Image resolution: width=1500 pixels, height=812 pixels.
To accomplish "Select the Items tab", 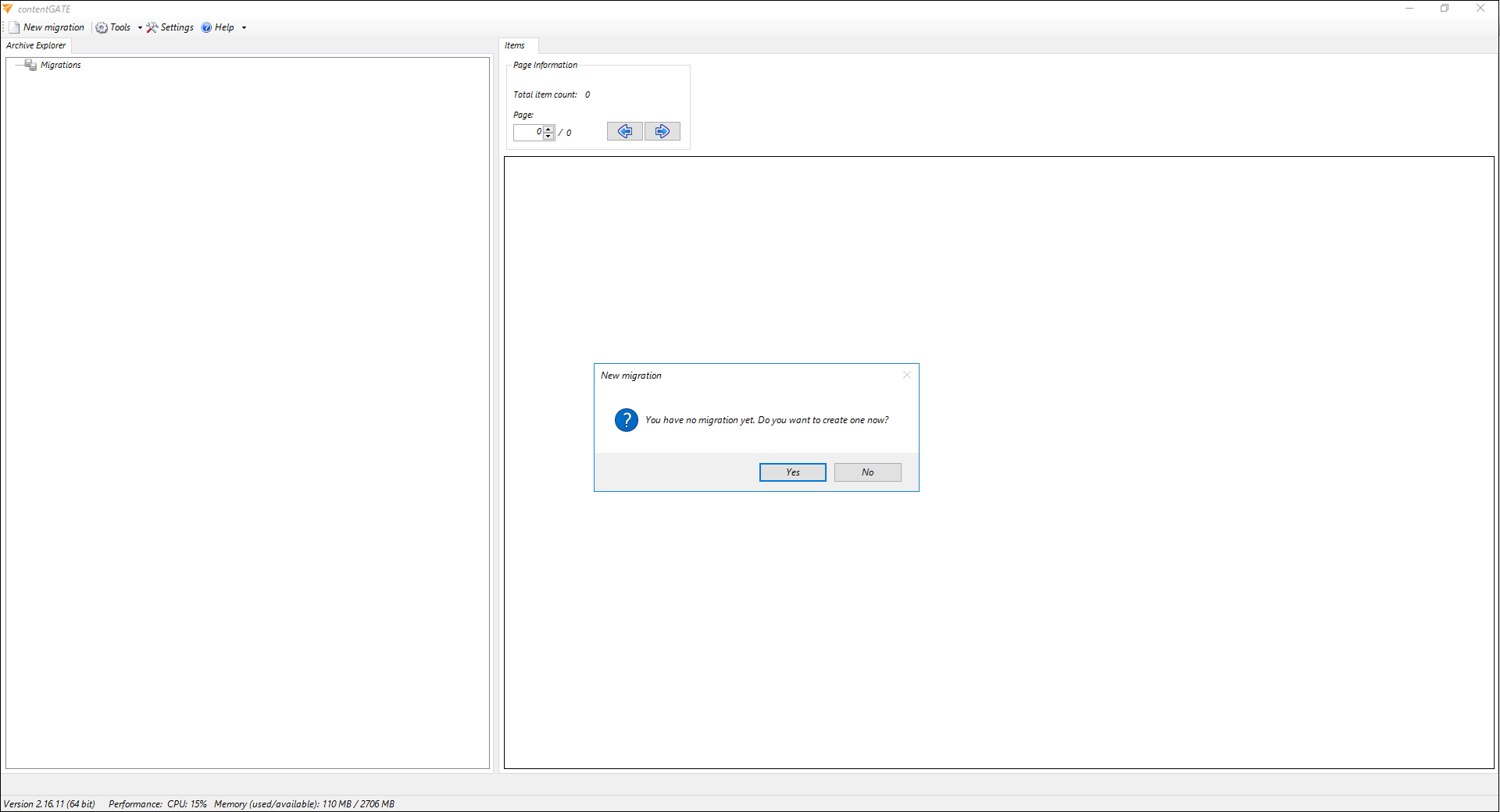I will coord(515,45).
